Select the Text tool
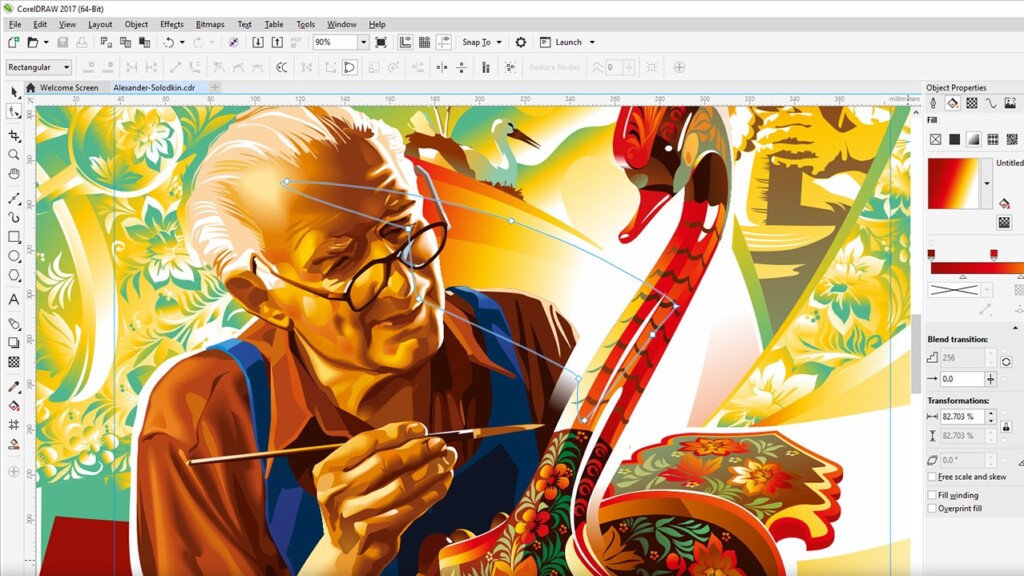Screen dimensions: 1024x576 (14, 300)
